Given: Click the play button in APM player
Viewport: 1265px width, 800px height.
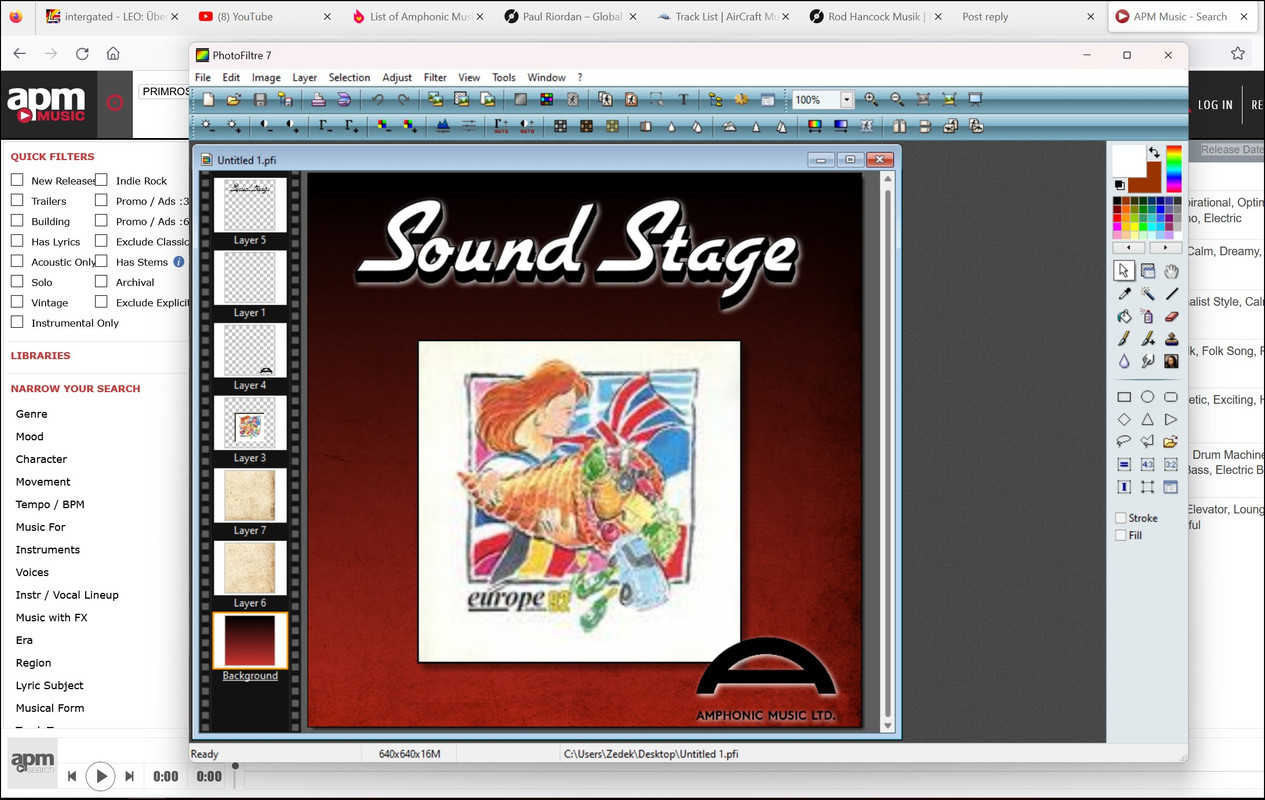Looking at the screenshot, I should click(100, 776).
